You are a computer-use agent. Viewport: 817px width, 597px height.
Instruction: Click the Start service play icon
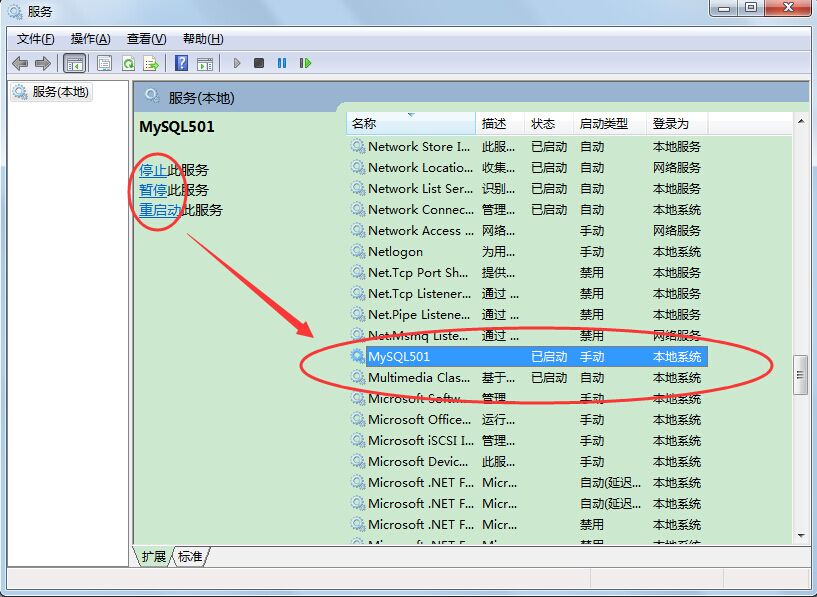[x=237, y=64]
